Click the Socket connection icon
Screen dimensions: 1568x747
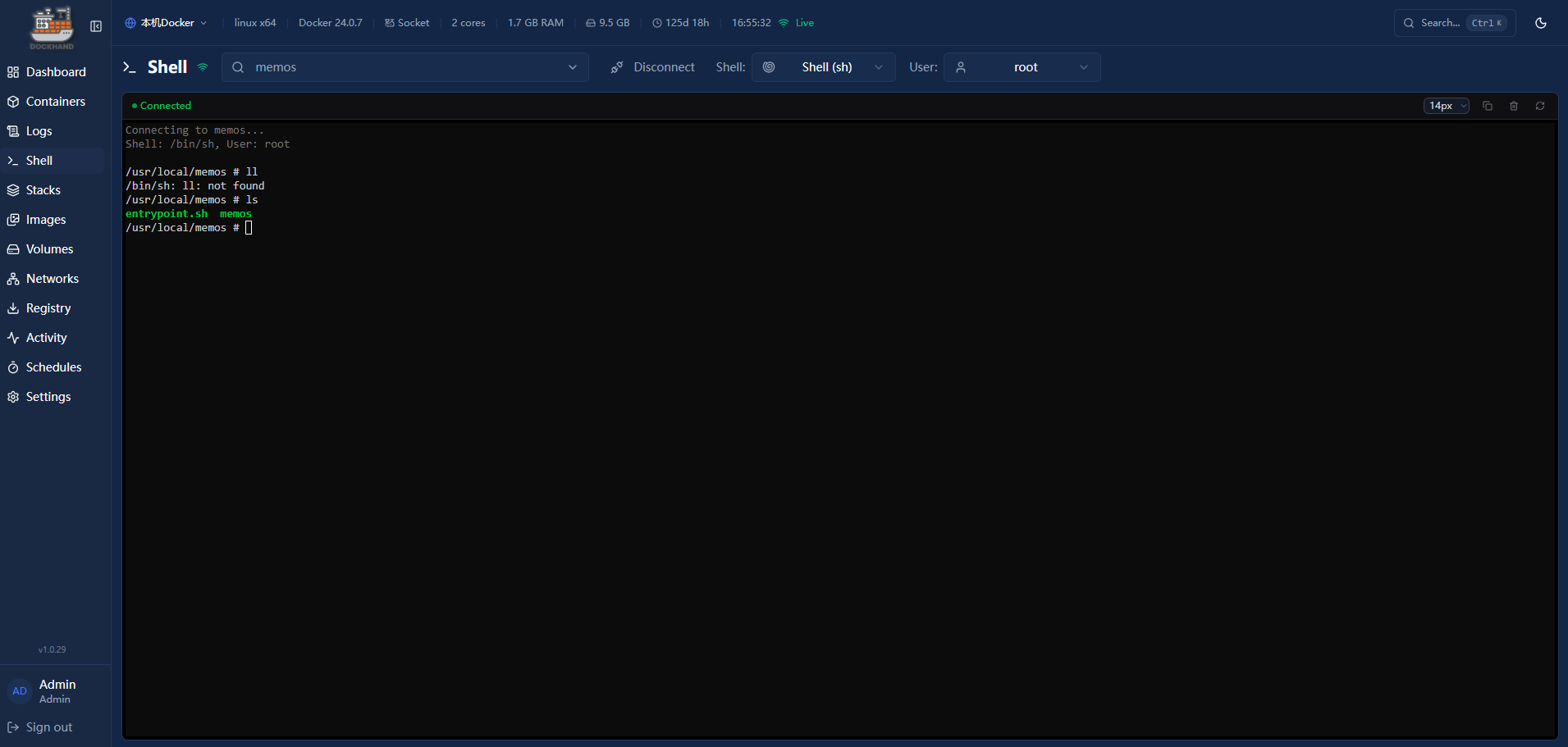(390, 23)
